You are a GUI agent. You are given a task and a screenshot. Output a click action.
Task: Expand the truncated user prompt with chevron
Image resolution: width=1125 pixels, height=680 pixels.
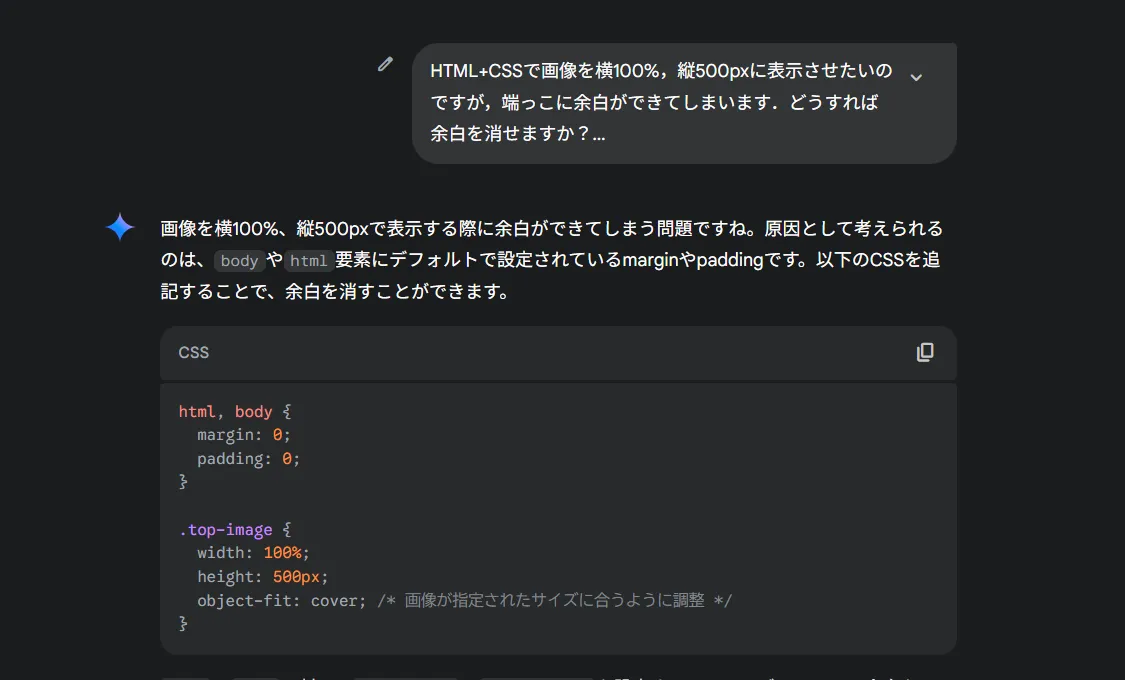(915, 77)
